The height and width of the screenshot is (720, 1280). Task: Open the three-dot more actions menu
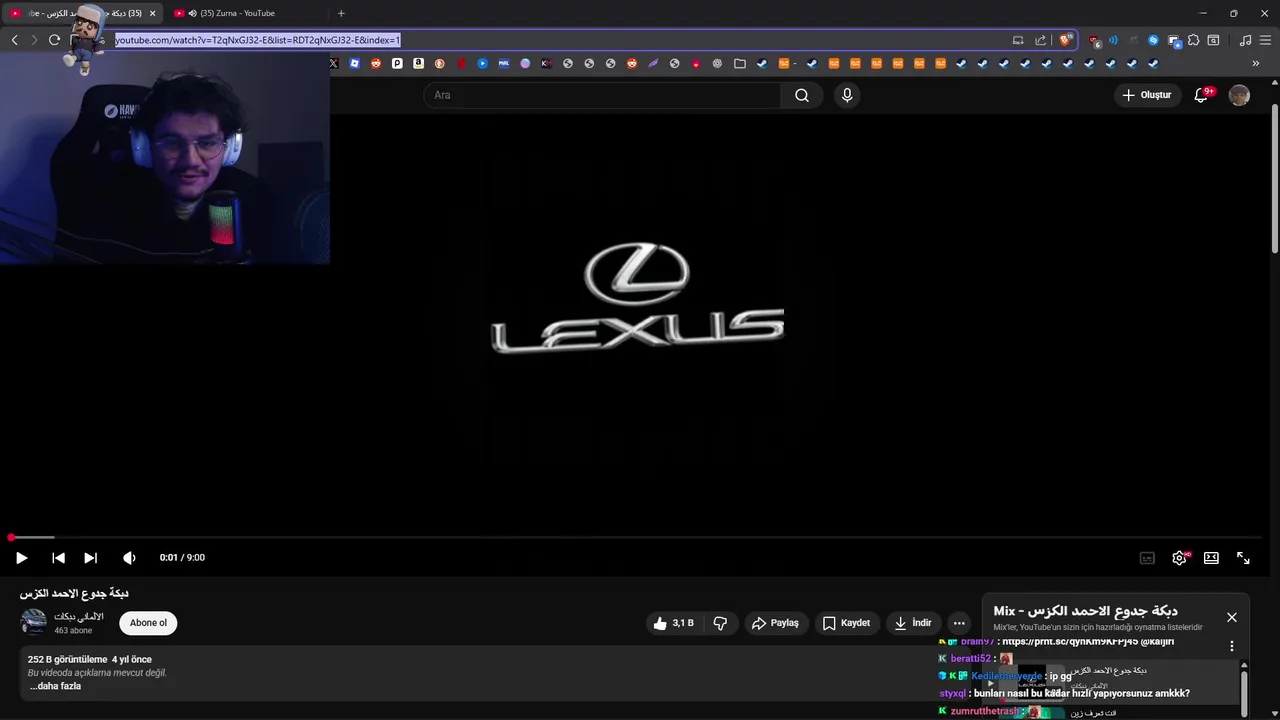tap(959, 623)
